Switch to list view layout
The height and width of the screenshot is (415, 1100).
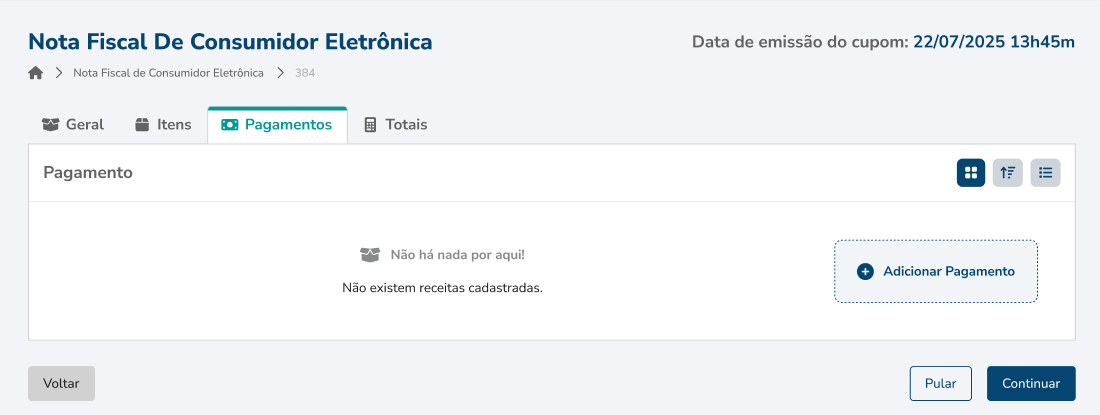[x=1045, y=173]
